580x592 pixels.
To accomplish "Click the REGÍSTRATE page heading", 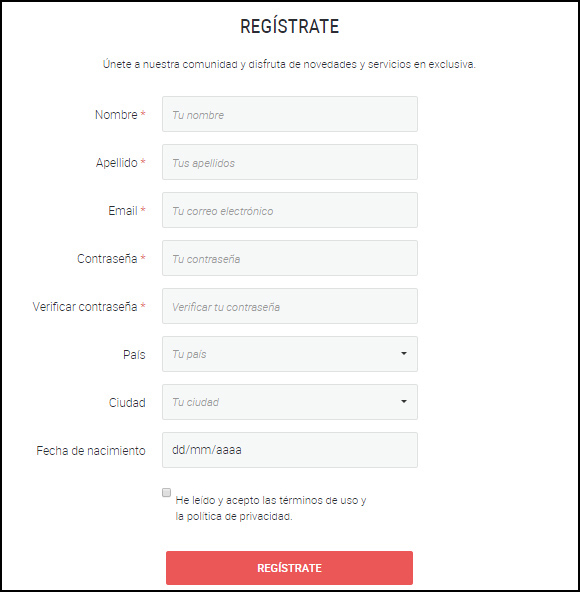I will coord(290,26).
